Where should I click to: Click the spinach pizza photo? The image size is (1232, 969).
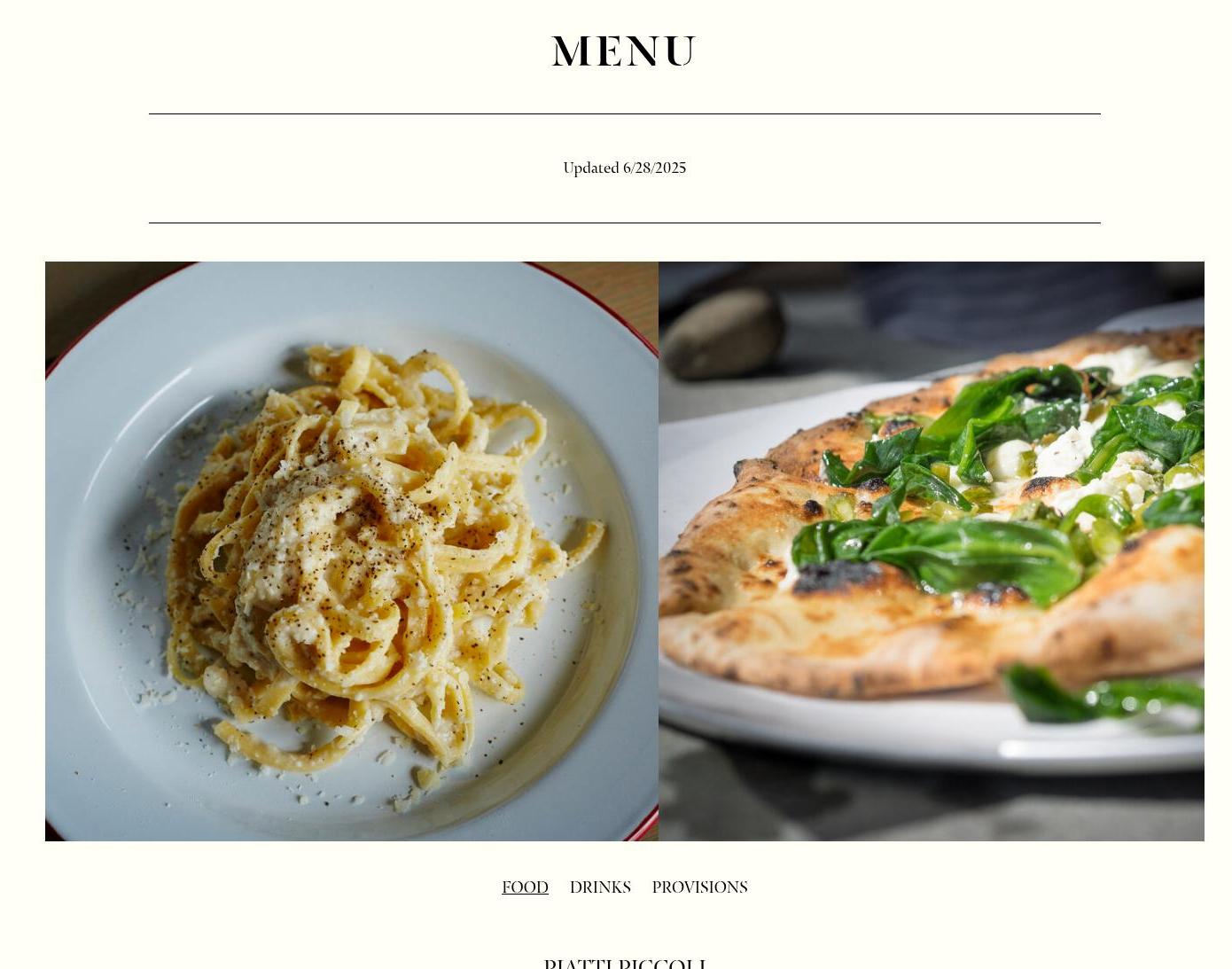click(932, 551)
